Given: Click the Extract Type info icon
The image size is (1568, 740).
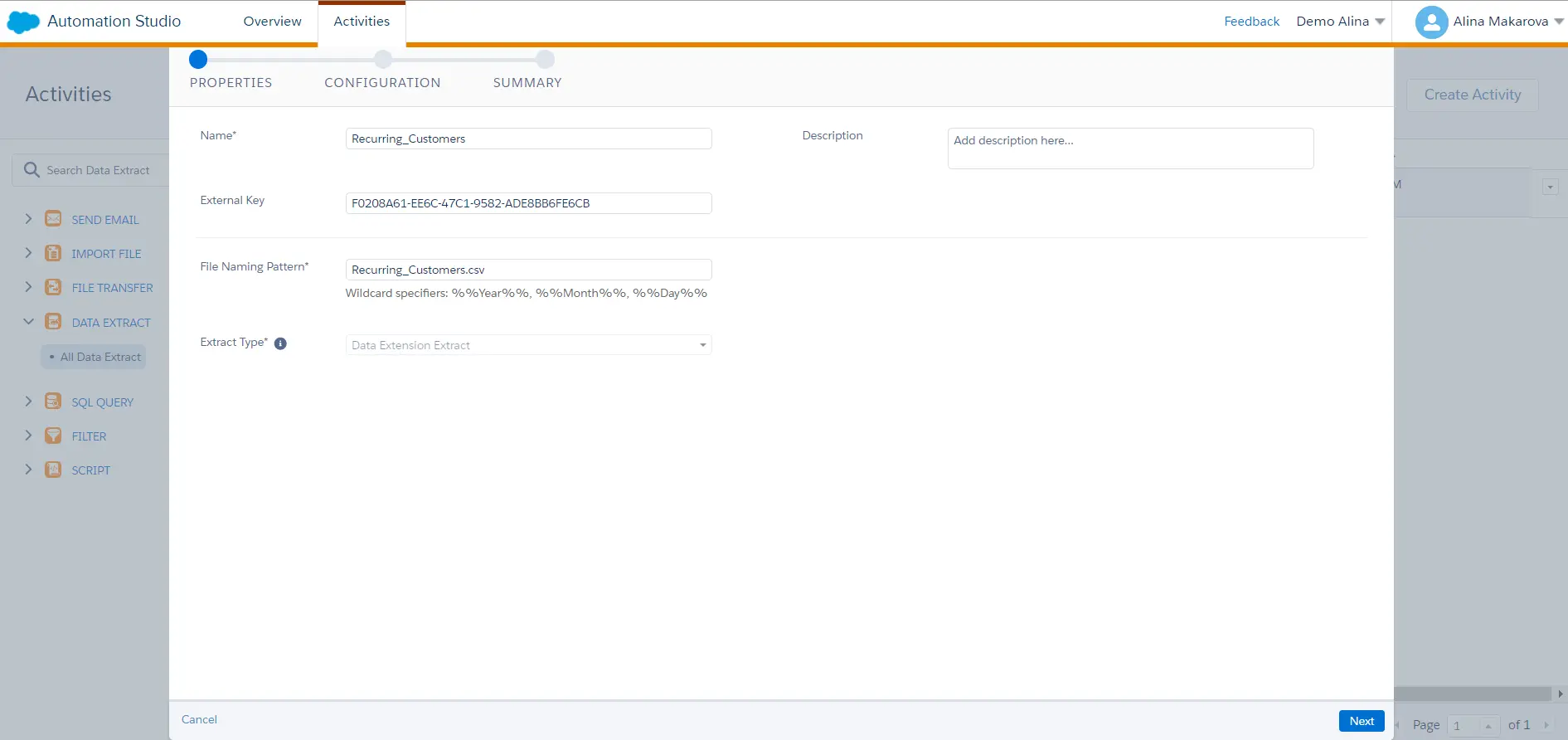Looking at the screenshot, I should (280, 343).
